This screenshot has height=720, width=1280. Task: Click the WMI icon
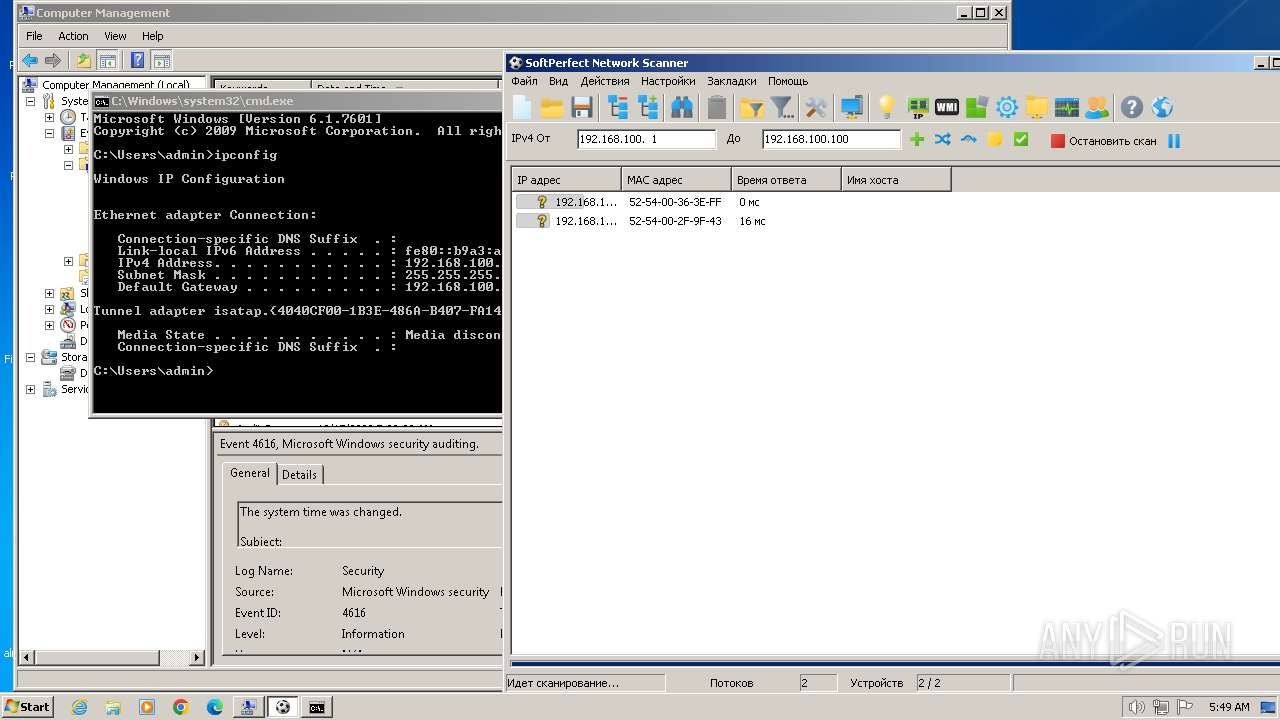coord(946,107)
